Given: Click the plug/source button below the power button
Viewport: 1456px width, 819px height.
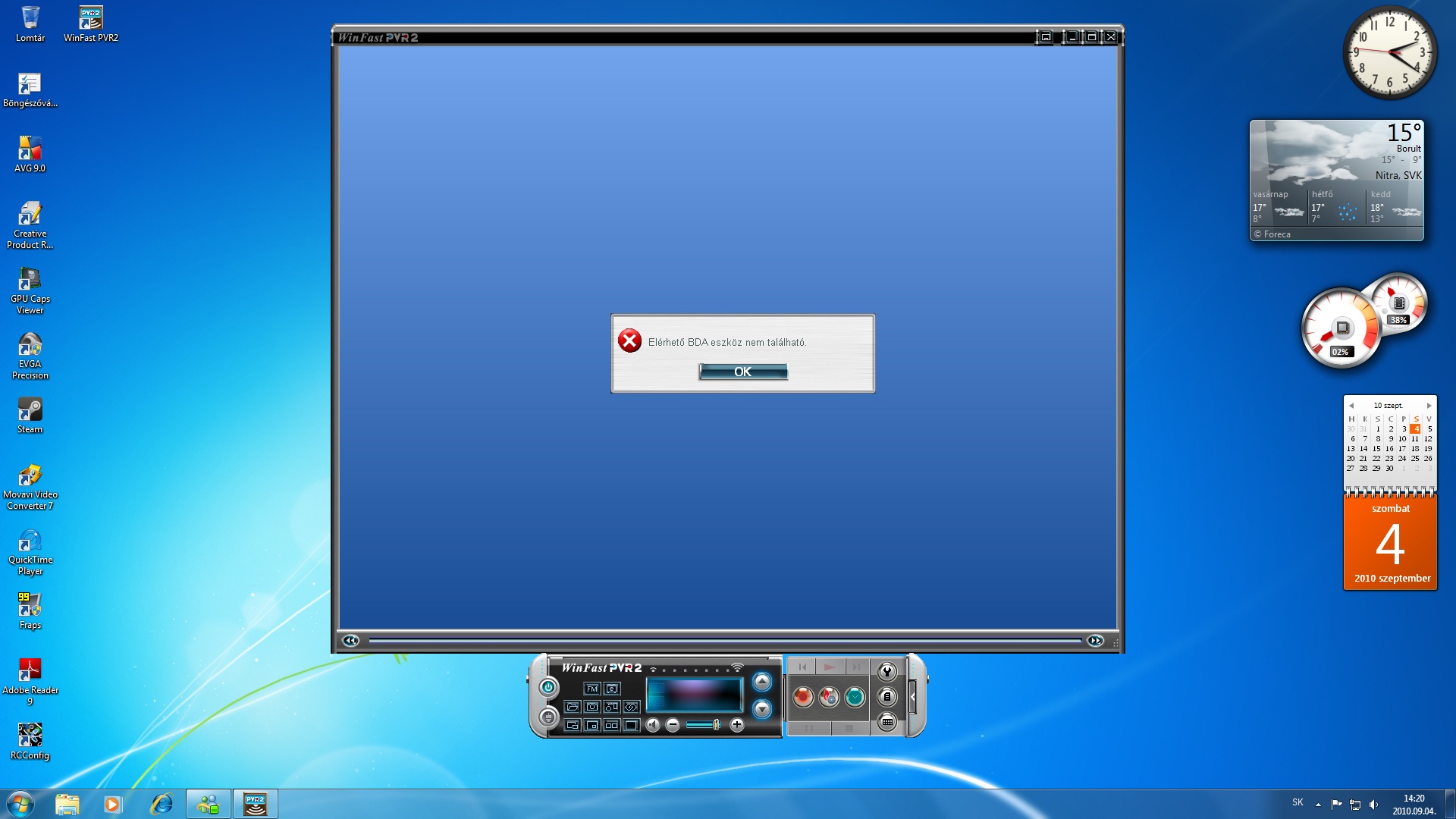Looking at the screenshot, I should (x=548, y=716).
